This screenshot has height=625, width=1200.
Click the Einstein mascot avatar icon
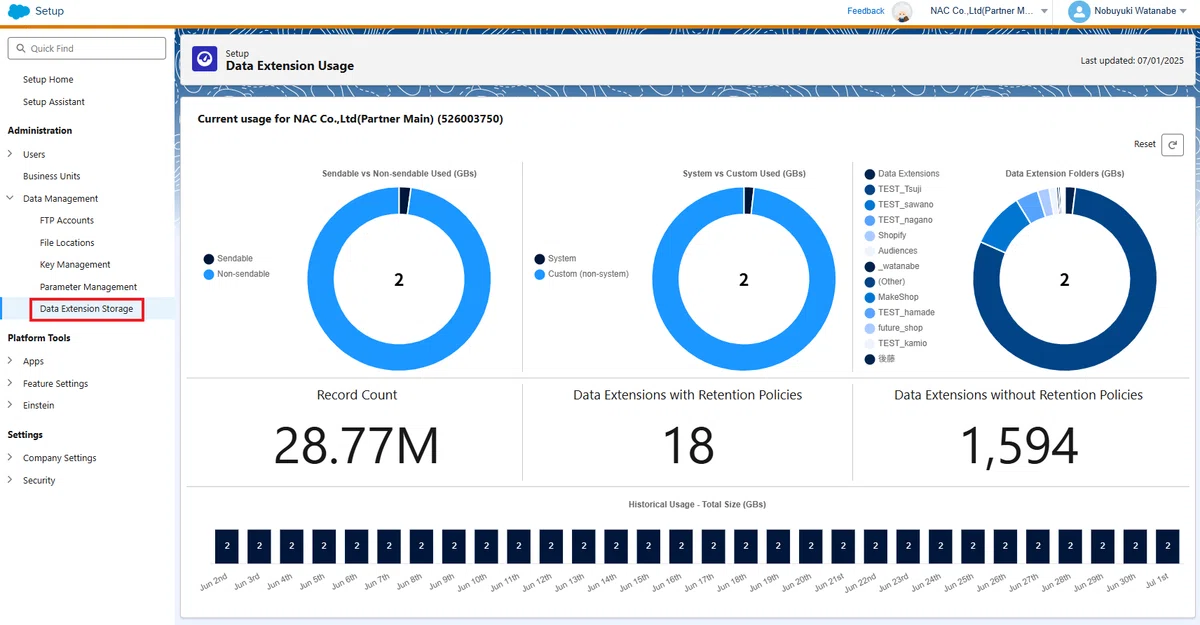(x=902, y=11)
